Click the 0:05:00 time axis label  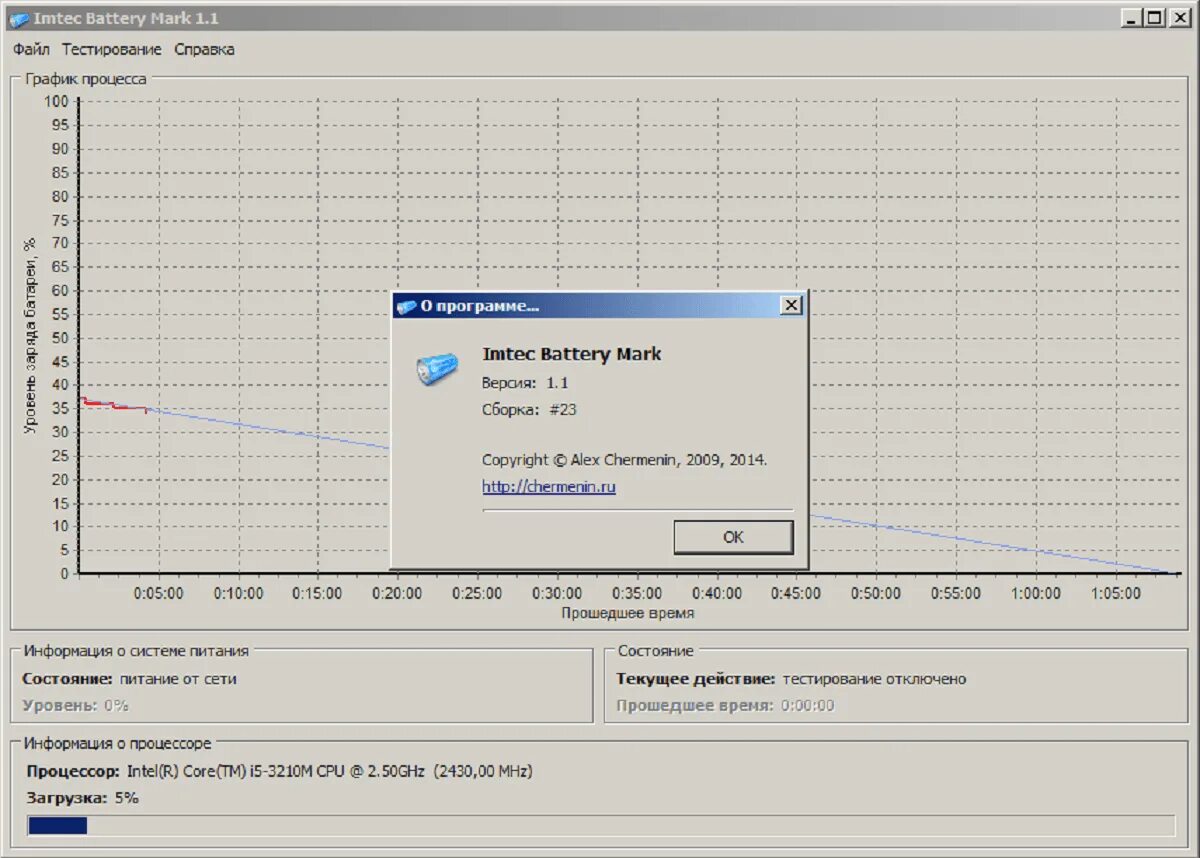158,593
